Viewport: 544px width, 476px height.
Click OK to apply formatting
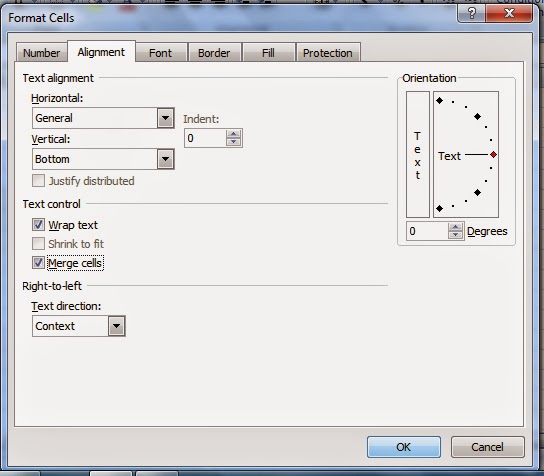[404, 447]
